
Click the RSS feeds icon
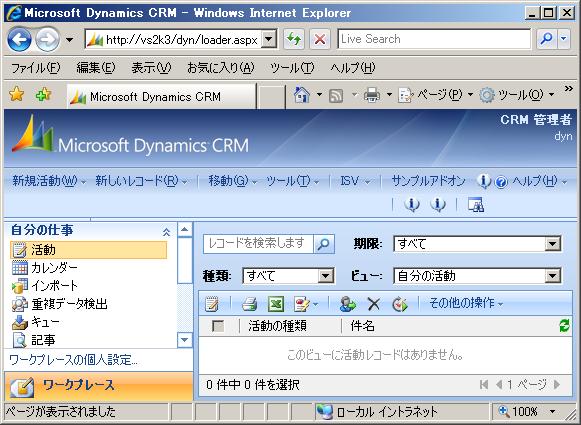click(x=336, y=96)
